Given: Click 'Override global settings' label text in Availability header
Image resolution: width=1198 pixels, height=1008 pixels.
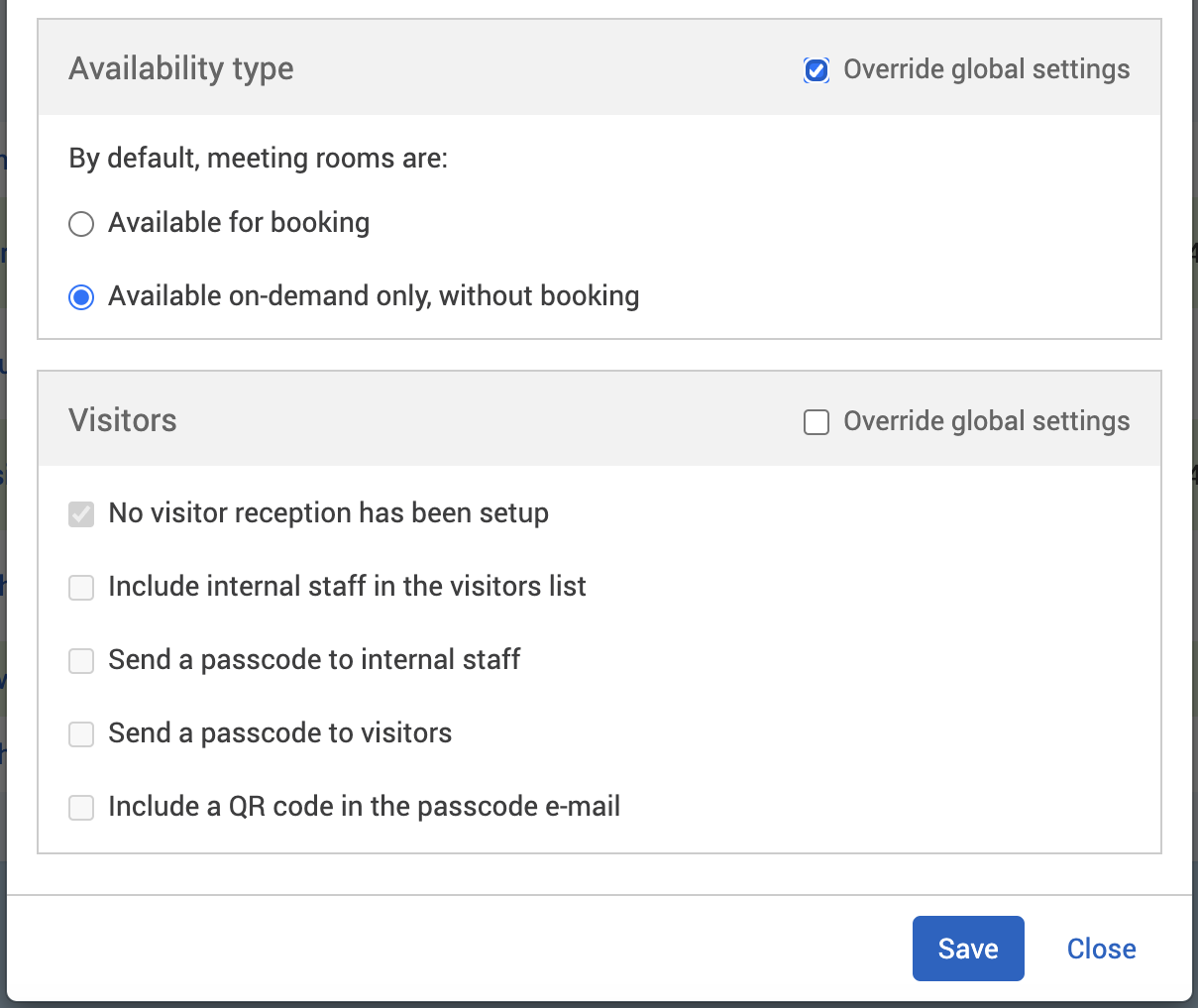Looking at the screenshot, I should tap(986, 69).
